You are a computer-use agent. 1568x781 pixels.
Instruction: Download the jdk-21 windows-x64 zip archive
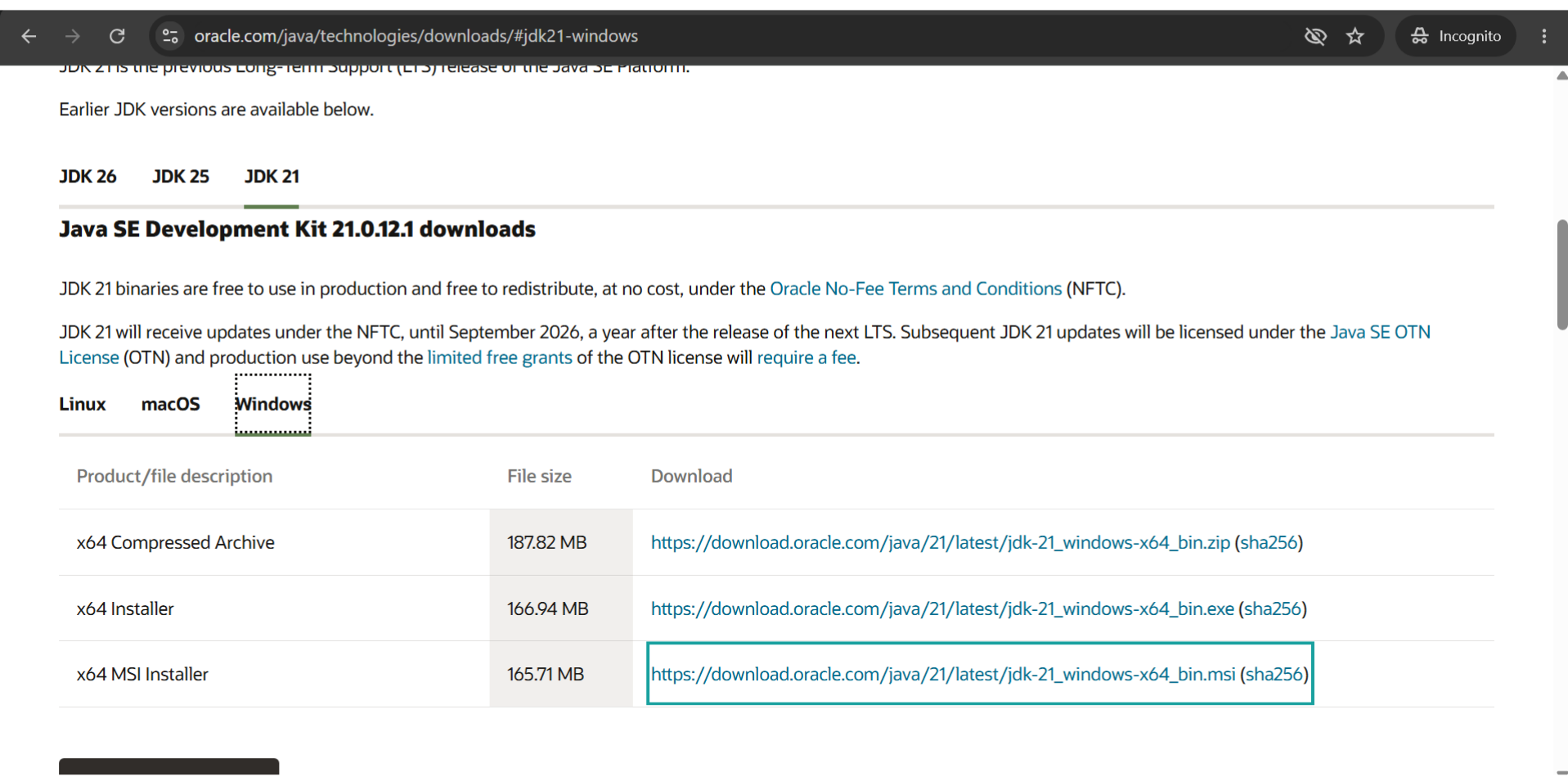[x=940, y=542]
